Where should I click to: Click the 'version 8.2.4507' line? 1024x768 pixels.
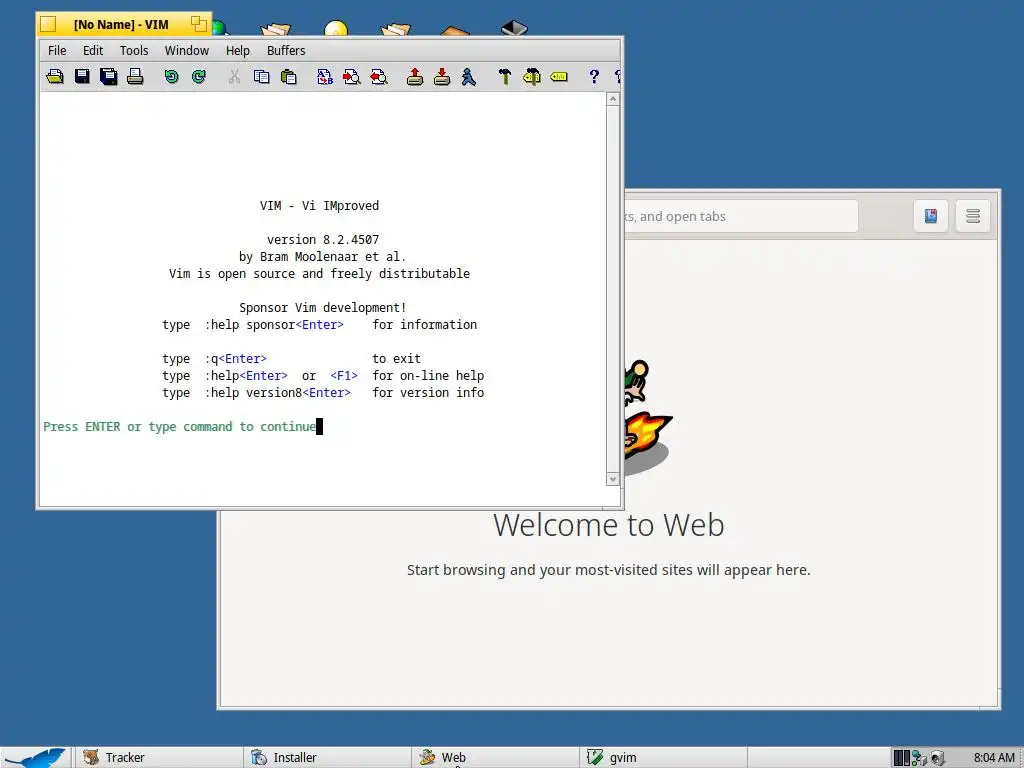click(x=323, y=240)
